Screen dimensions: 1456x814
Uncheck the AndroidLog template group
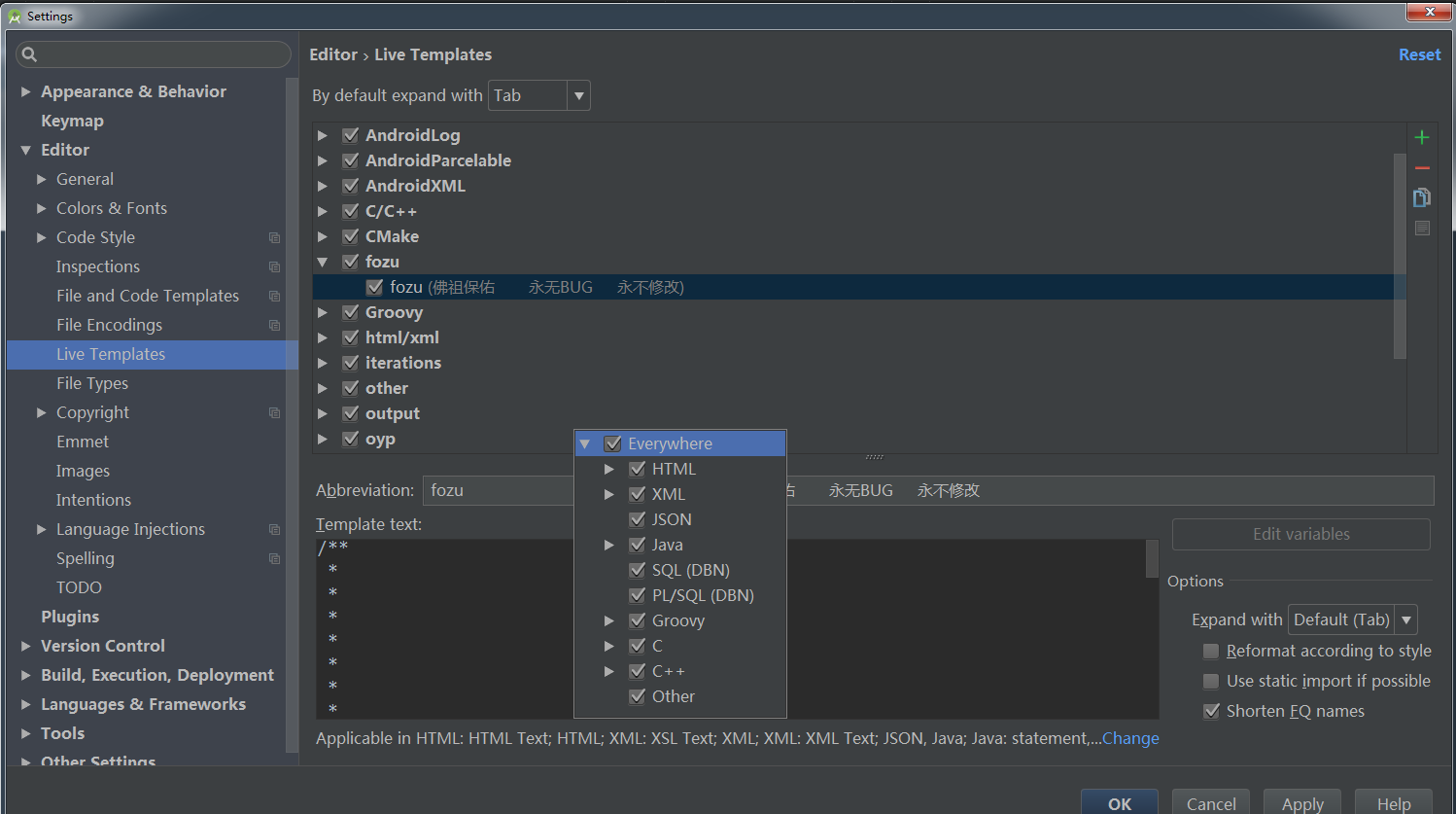[351, 135]
